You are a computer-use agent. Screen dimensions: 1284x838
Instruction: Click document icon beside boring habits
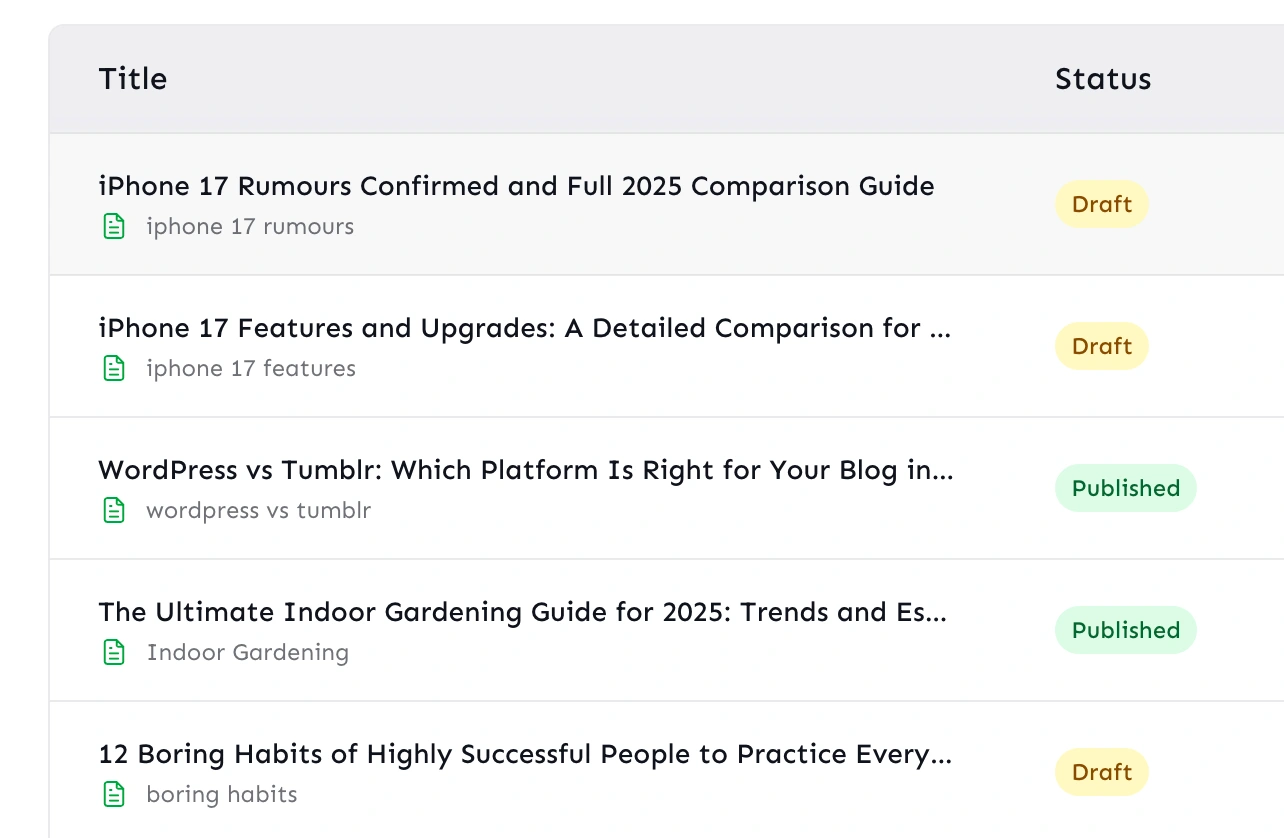[x=115, y=795]
